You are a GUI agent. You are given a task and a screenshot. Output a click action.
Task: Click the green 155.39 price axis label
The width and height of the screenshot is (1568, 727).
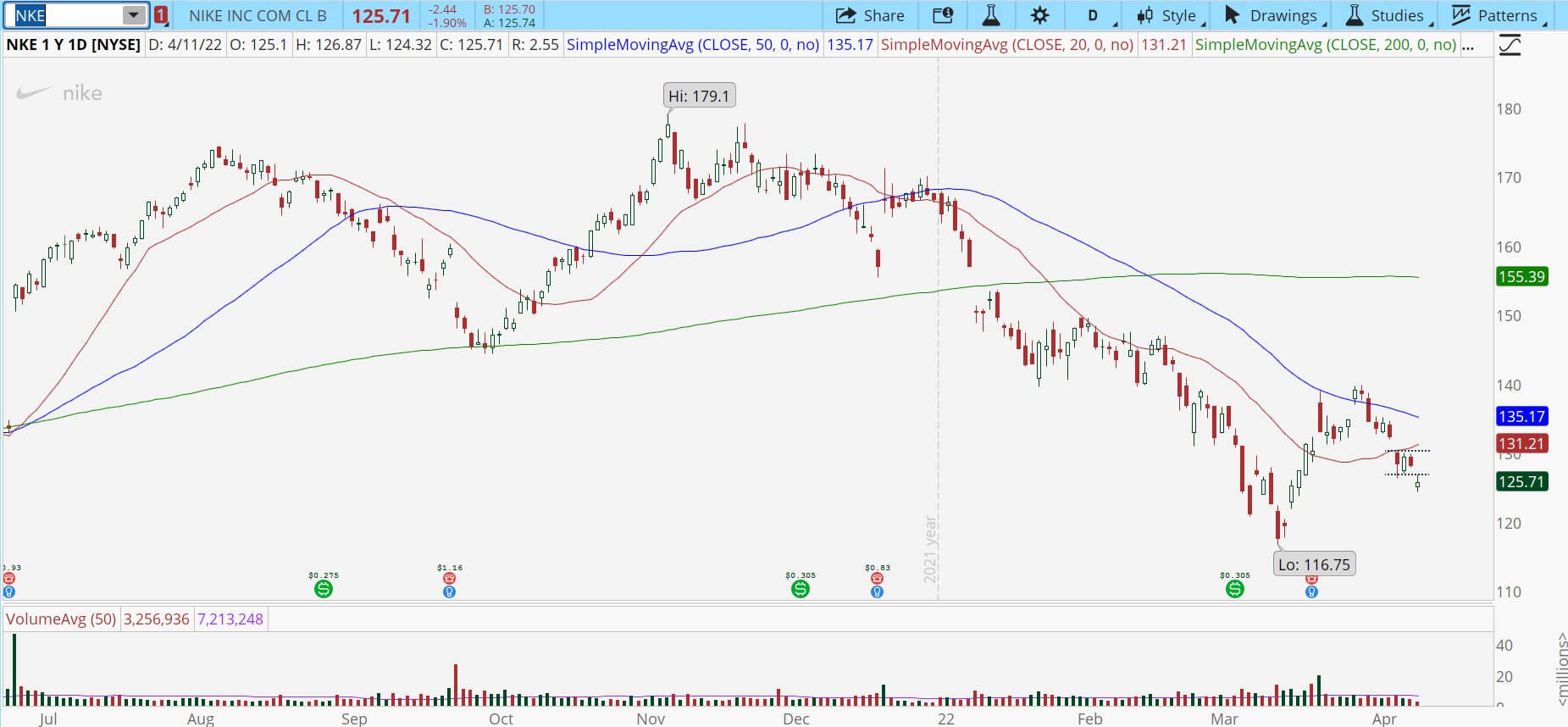tap(1521, 277)
